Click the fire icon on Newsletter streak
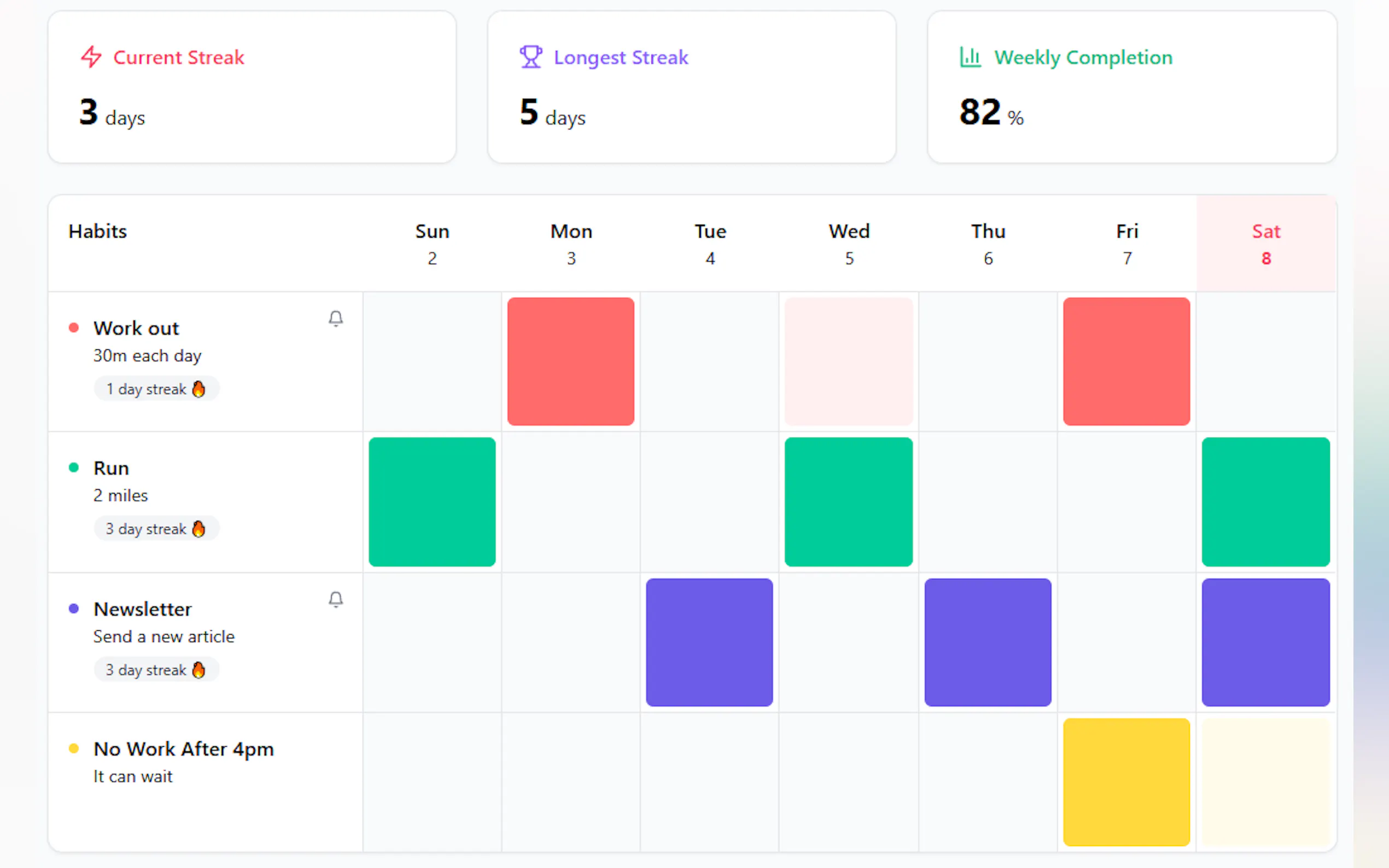Viewport: 1389px width, 868px height. pyautogui.click(x=199, y=670)
